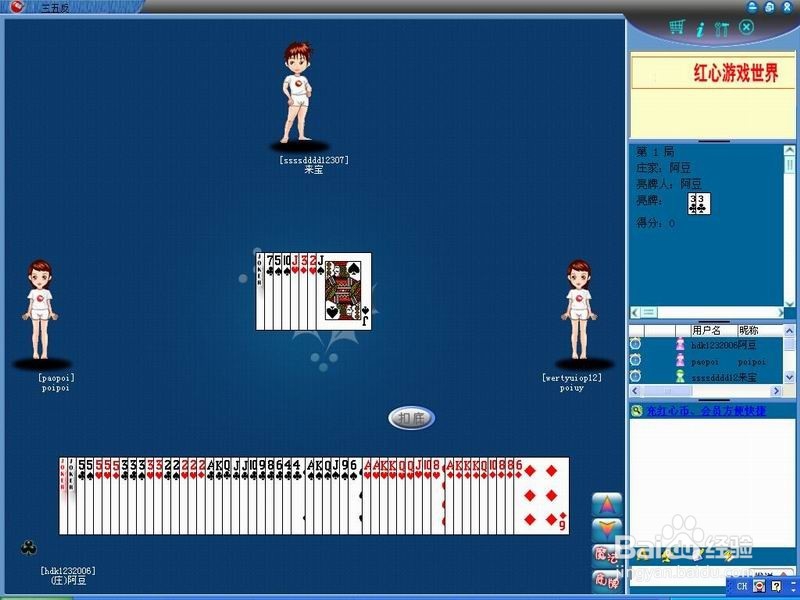Select the paopoi user row
Image resolution: width=800 pixels, height=600 pixels.
[706, 361]
